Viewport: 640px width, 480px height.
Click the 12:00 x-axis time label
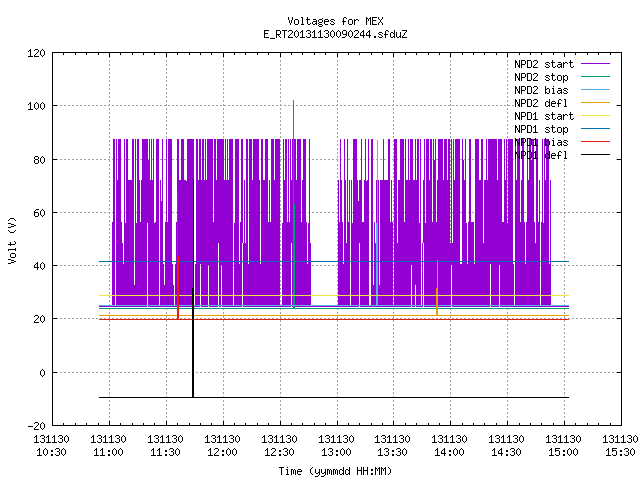pyautogui.click(x=222, y=452)
